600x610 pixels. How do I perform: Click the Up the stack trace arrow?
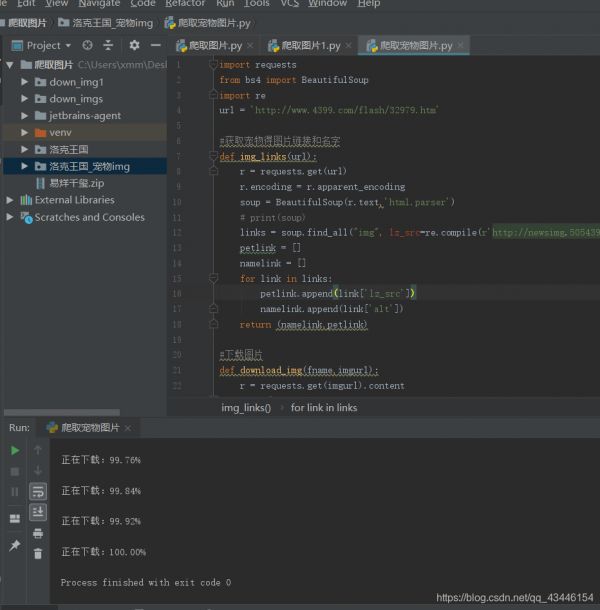(38, 450)
